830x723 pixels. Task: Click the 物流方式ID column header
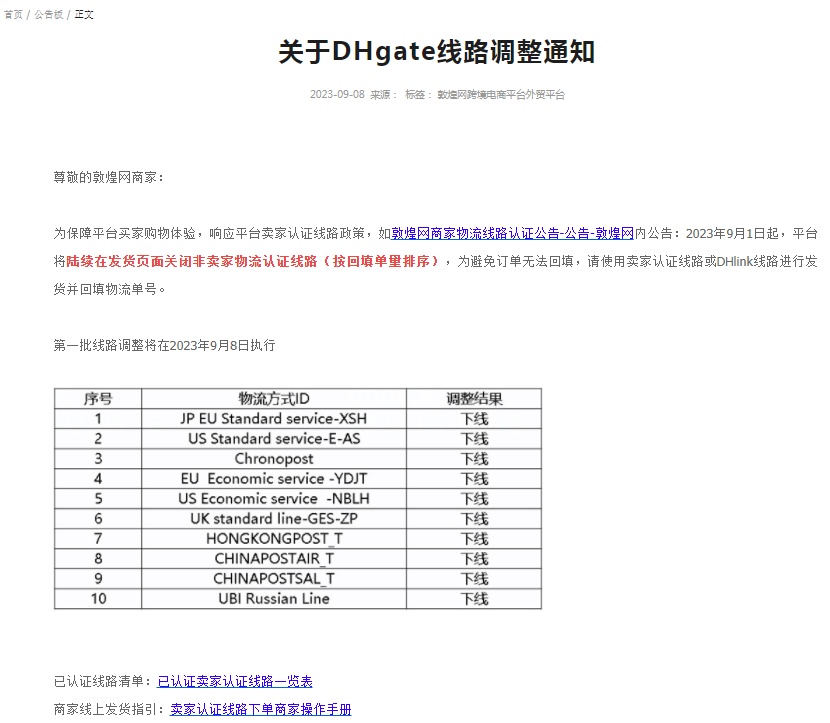[274, 399]
